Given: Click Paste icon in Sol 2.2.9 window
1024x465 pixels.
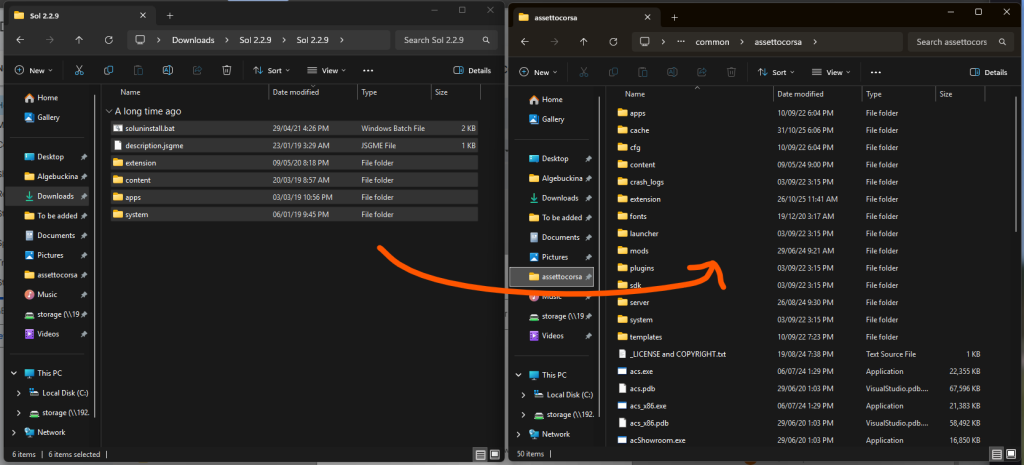Looking at the screenshot, I should click(138, 71).
